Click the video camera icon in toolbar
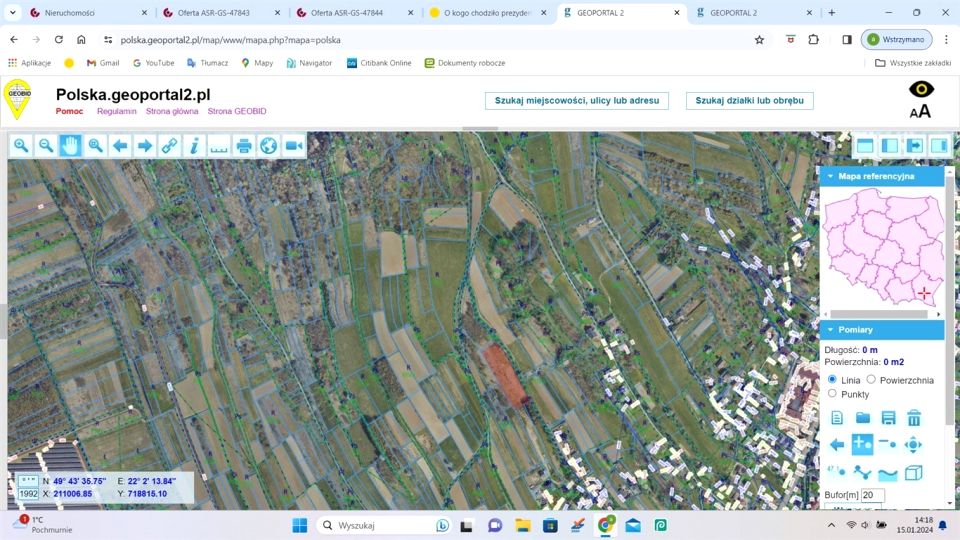The height and width of the screenshot is (540, 960). (293, 146)
